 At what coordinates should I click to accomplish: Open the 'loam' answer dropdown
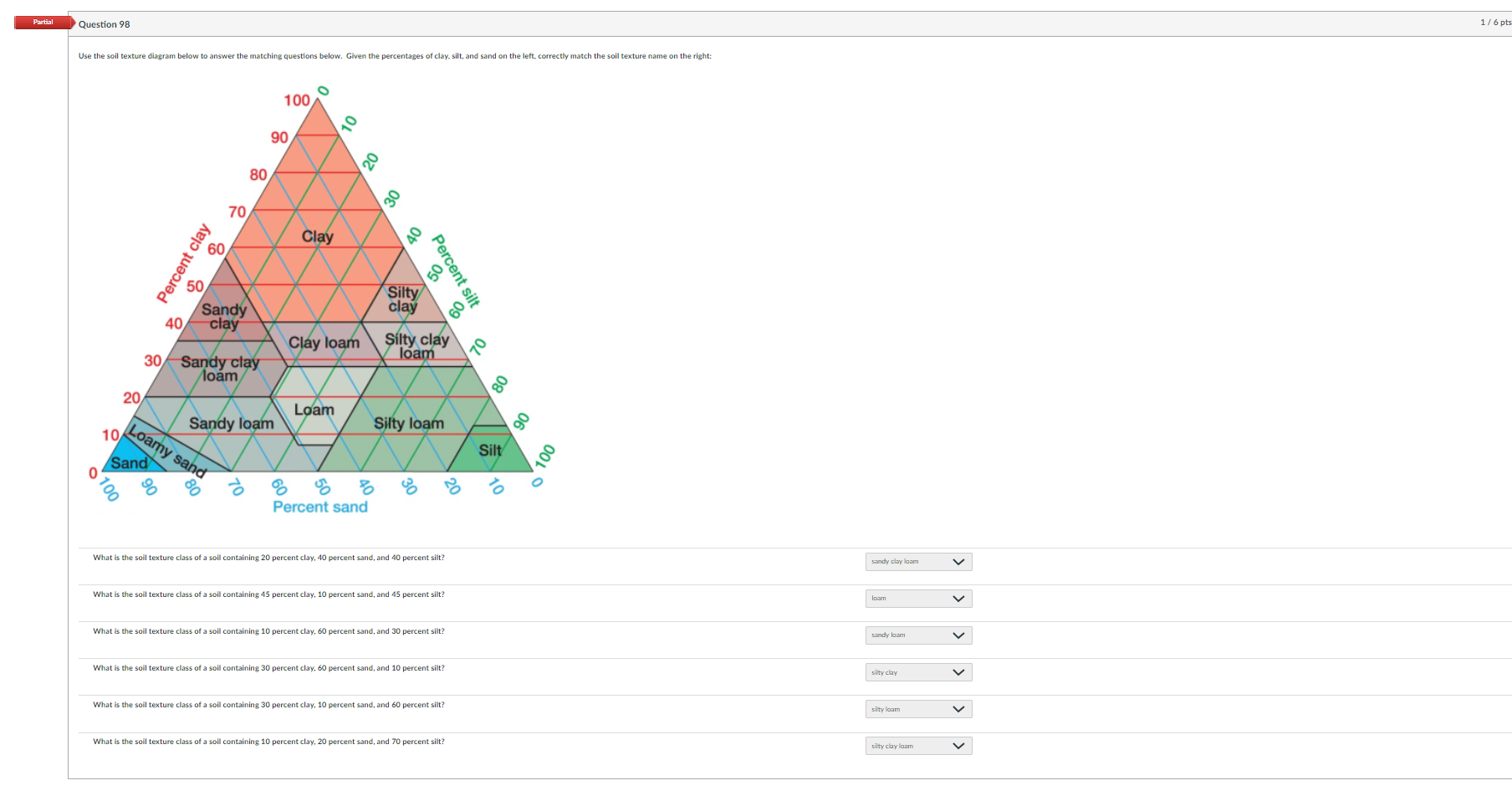coord(917,598)
